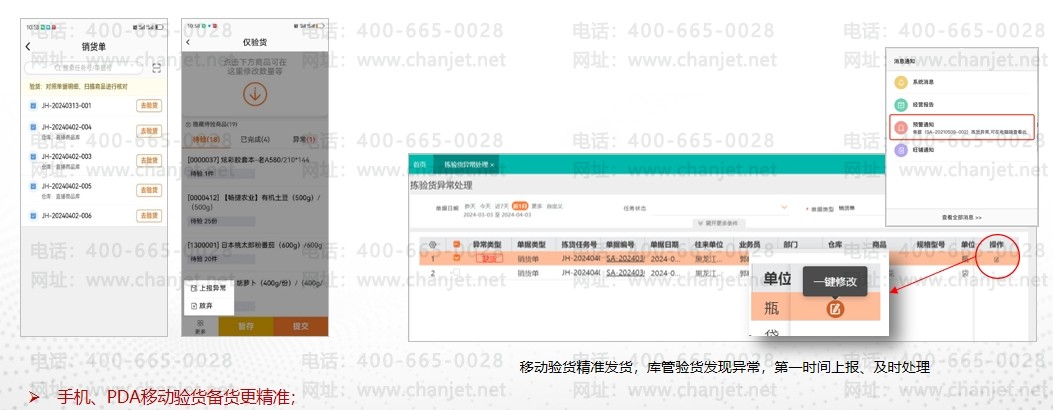
Task: Tap the back arrow on 仅验货 screen
Action: [188, 41]
